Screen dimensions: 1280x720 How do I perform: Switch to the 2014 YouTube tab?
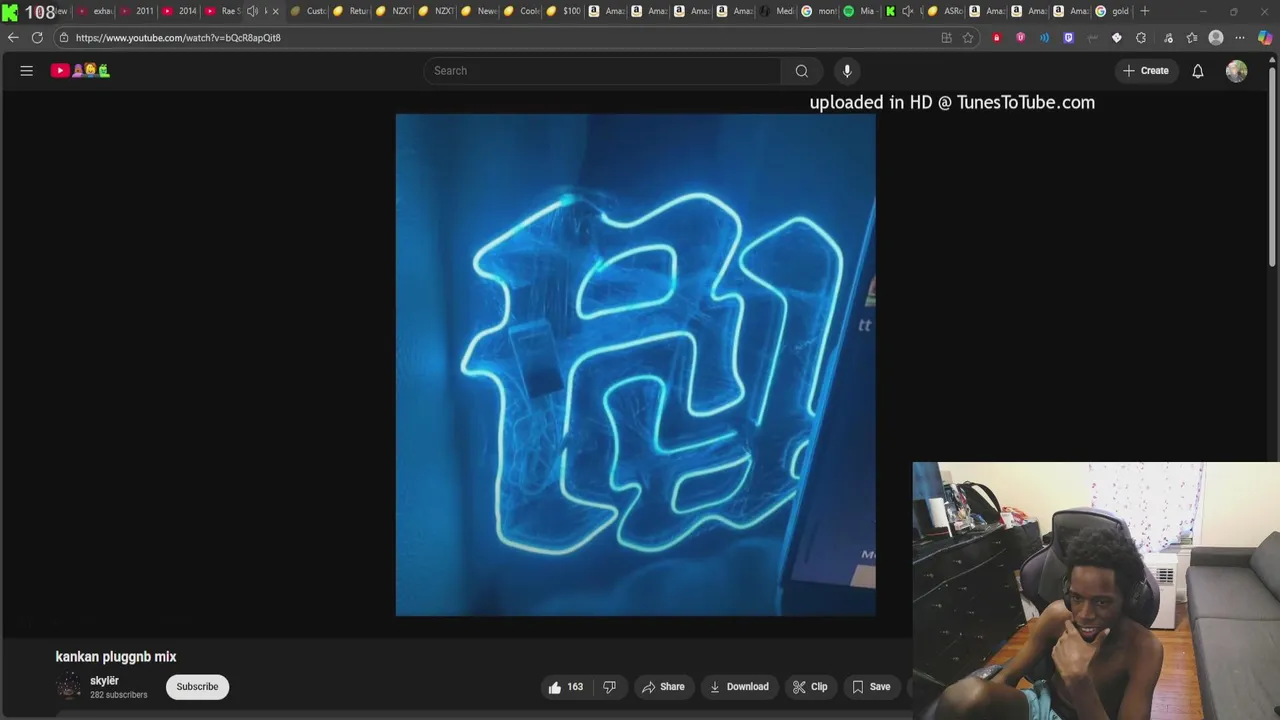pyautogui.click(x=181, y=11)
